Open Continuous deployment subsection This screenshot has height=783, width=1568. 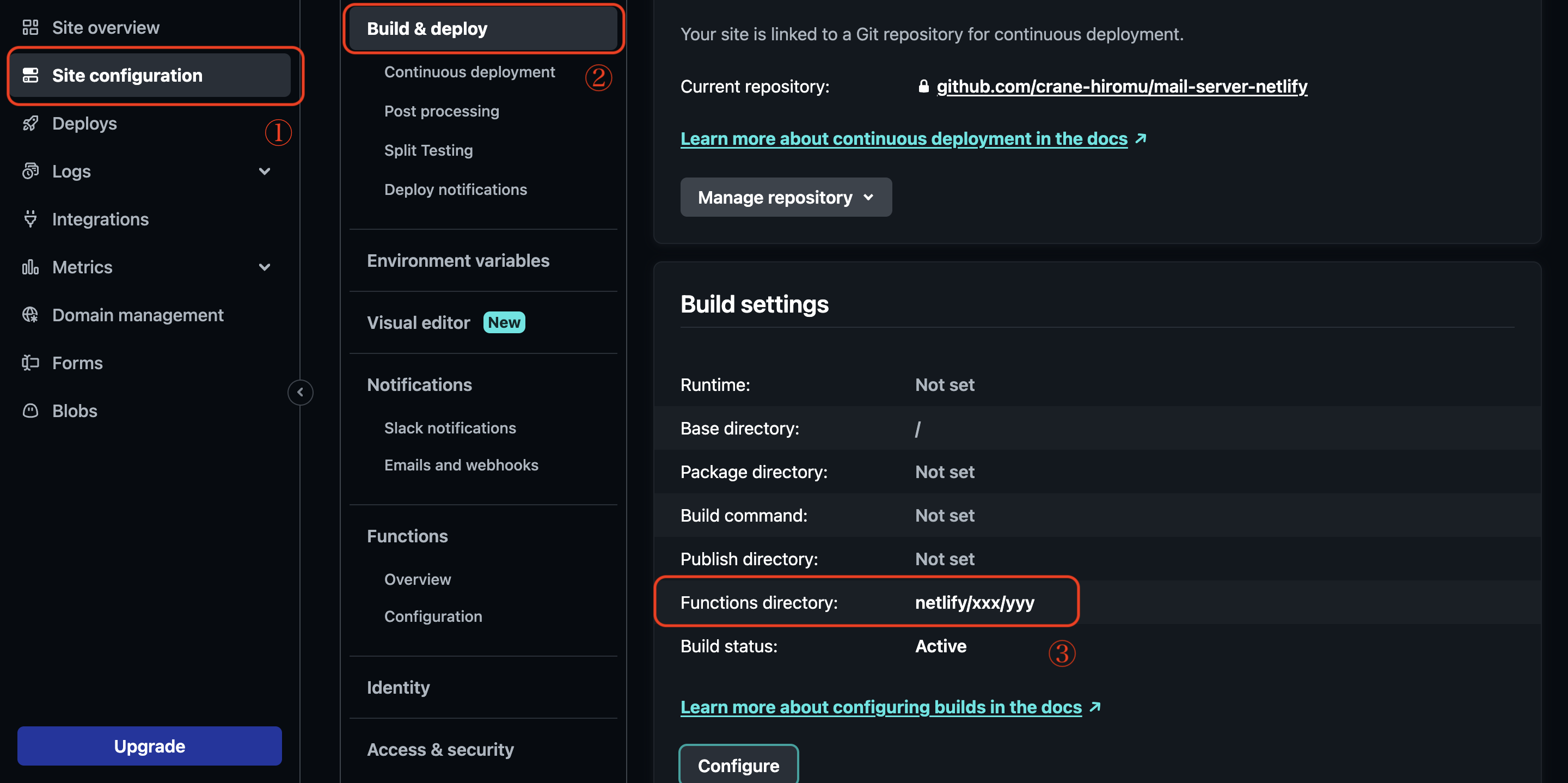469,72
